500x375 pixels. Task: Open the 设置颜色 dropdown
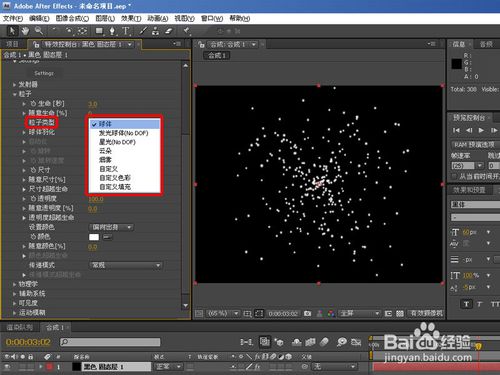(x=111, y=227)
